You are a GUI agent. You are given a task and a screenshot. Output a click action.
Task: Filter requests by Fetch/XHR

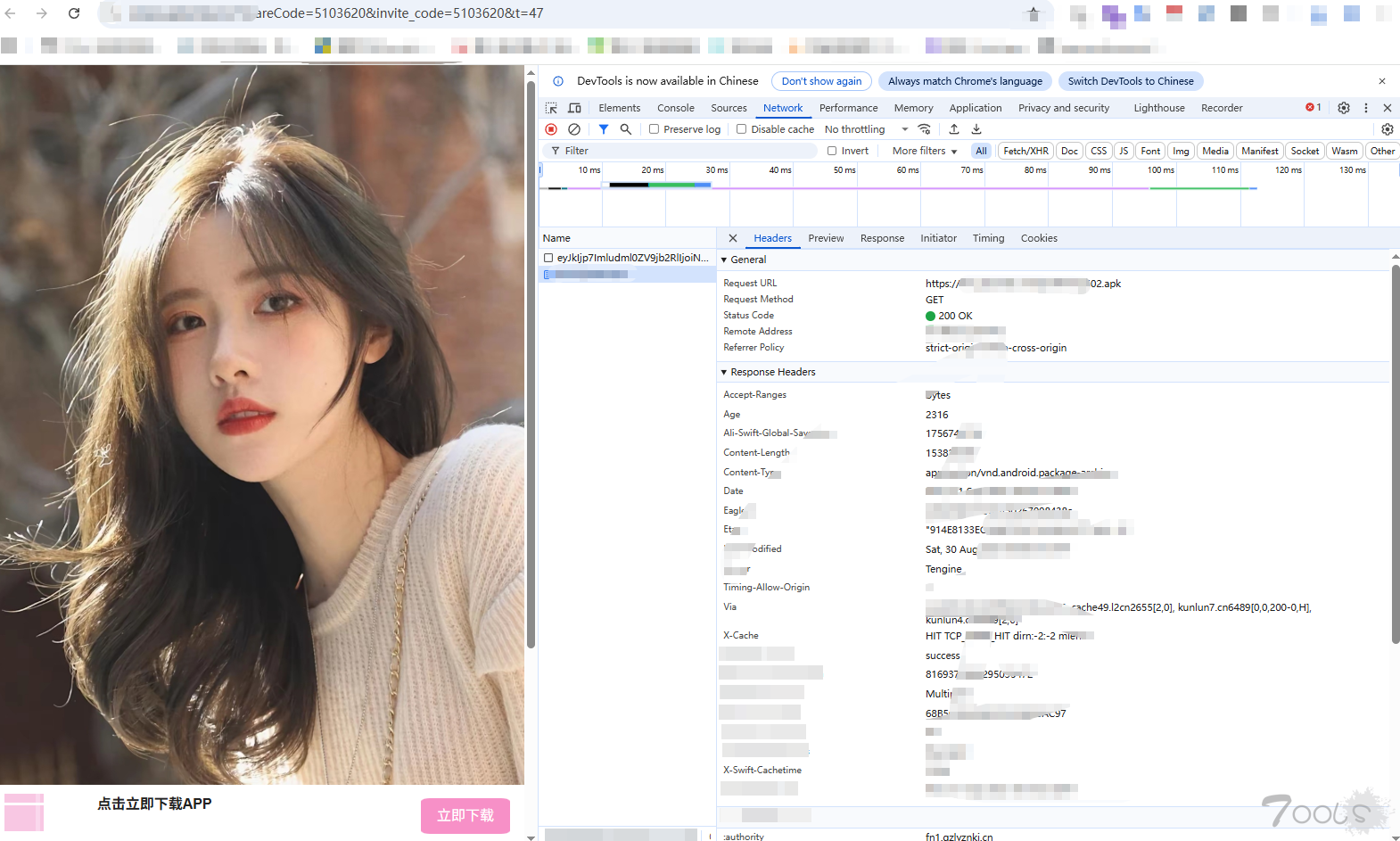(1025, 151)
